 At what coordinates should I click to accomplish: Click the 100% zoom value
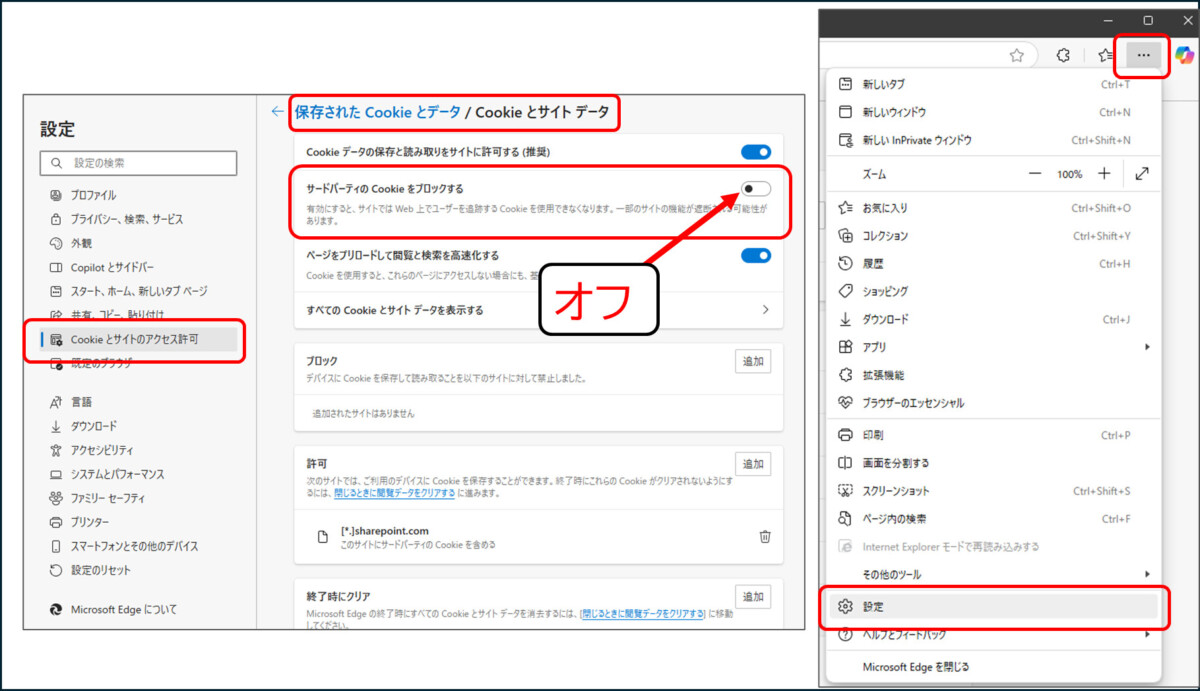tap(1069, 174)
